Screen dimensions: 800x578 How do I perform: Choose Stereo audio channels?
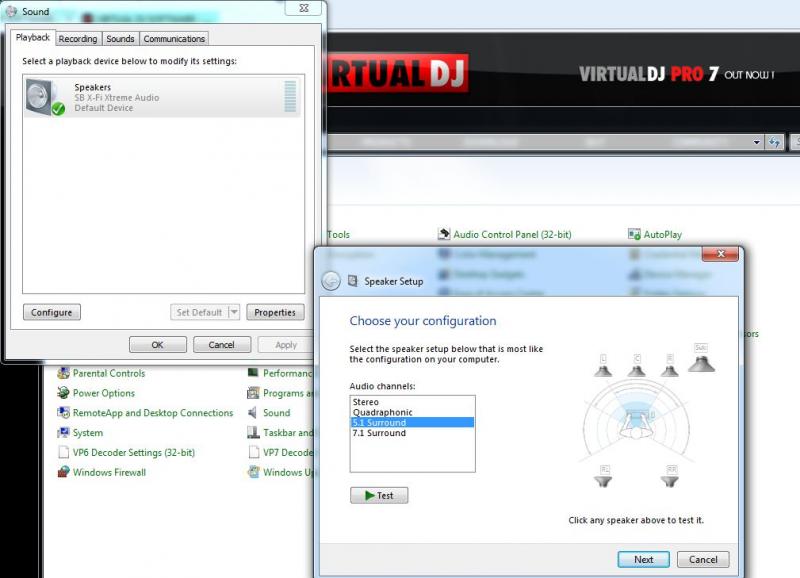point(412,402)
